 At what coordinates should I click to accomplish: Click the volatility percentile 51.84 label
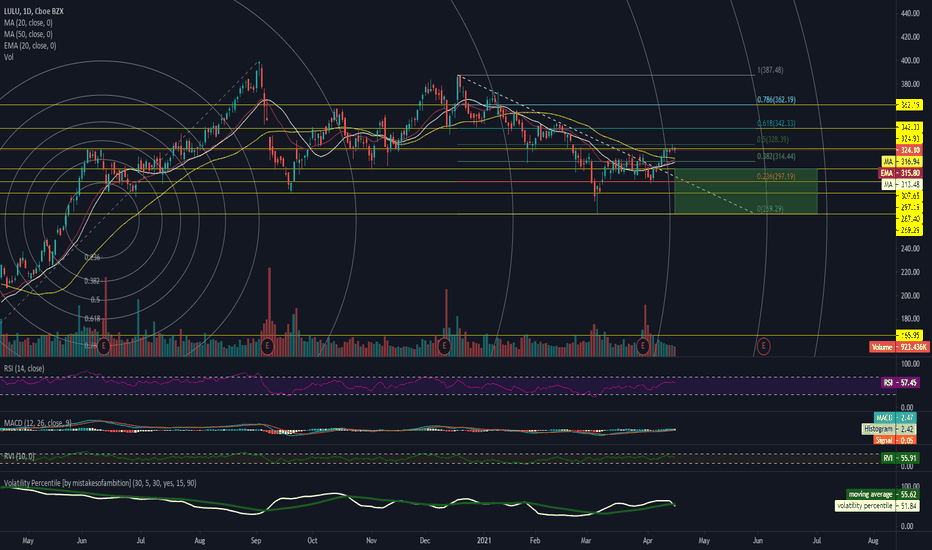tap(877, 505)
